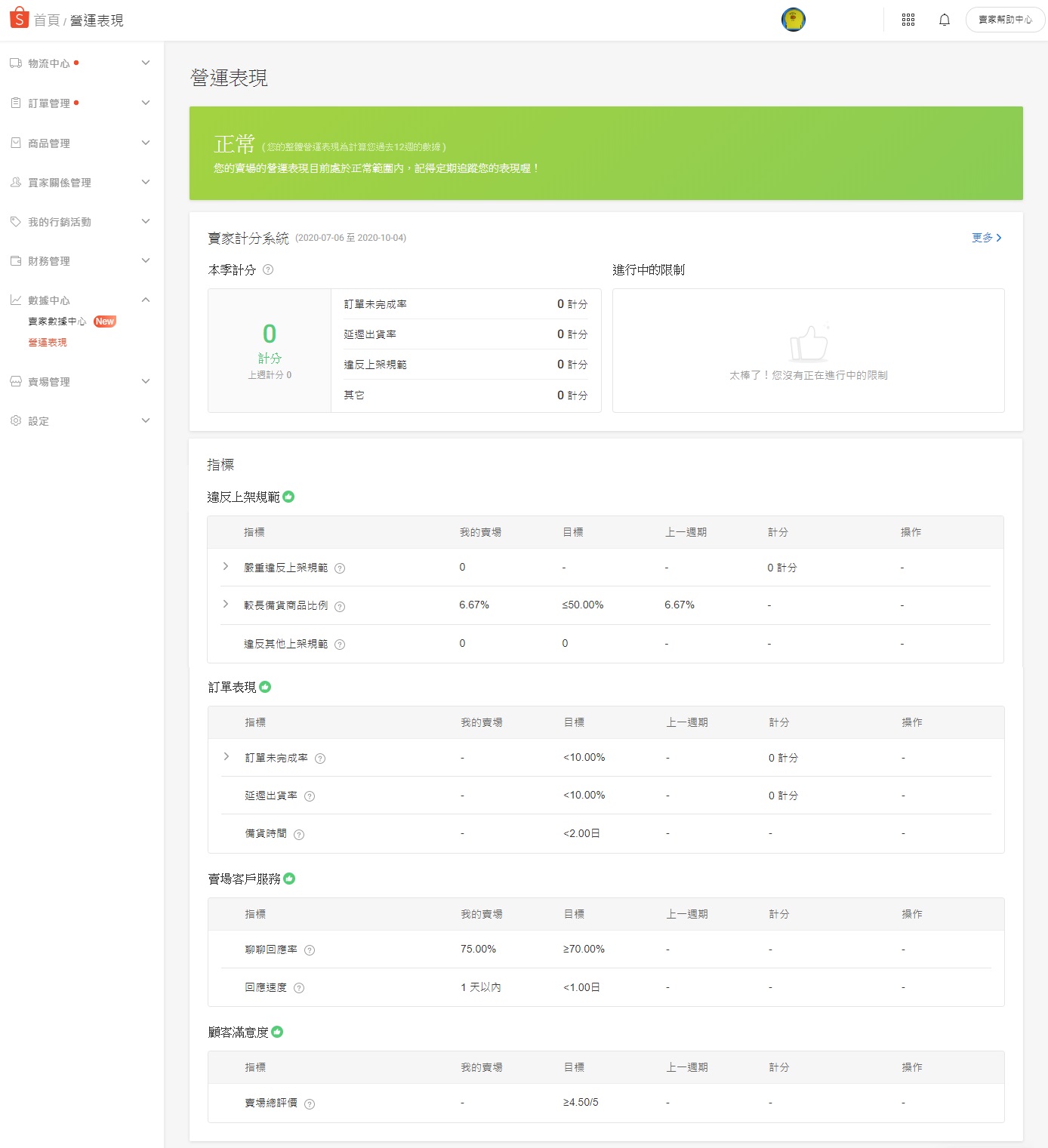Click the 本季計分 help question icon
The image size is (1048, 1148).
tap(268, 270)
